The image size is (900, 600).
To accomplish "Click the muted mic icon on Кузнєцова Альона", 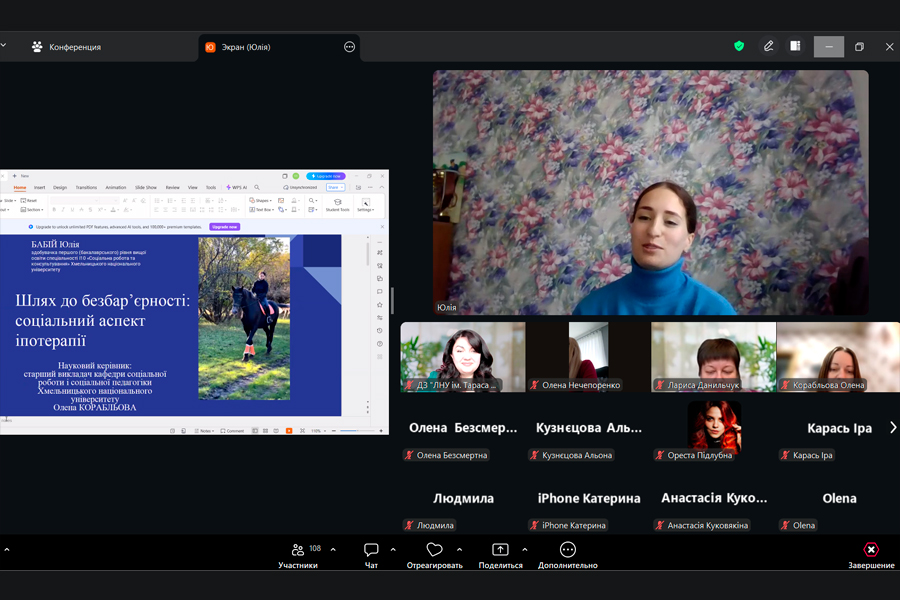I will click(x=534, y=455).
